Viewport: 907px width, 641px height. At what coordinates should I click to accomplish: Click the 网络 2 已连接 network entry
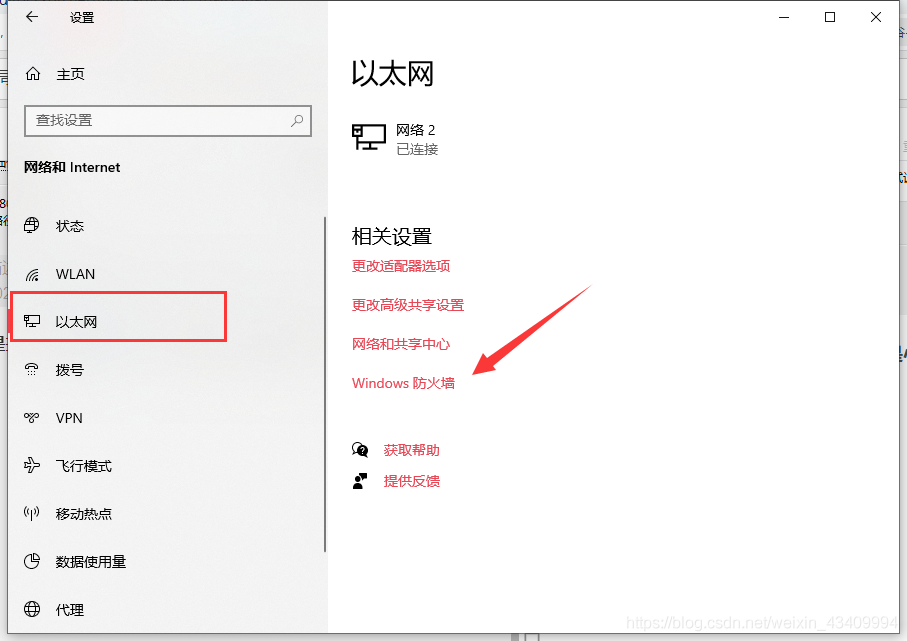tap(395, 139)
